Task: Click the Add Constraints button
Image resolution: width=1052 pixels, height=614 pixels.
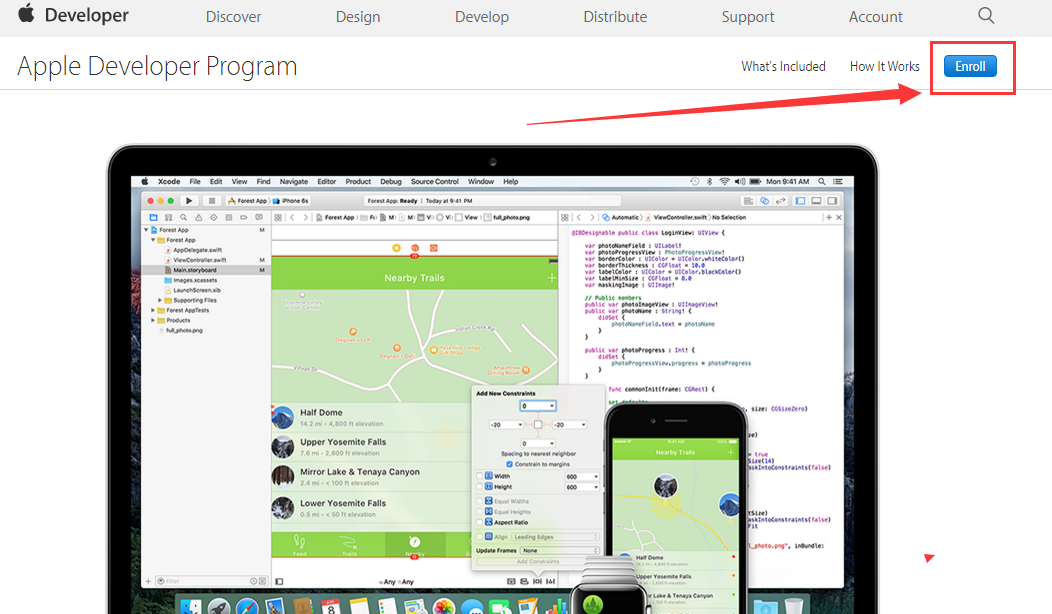Action: click(x=537, y=562)
